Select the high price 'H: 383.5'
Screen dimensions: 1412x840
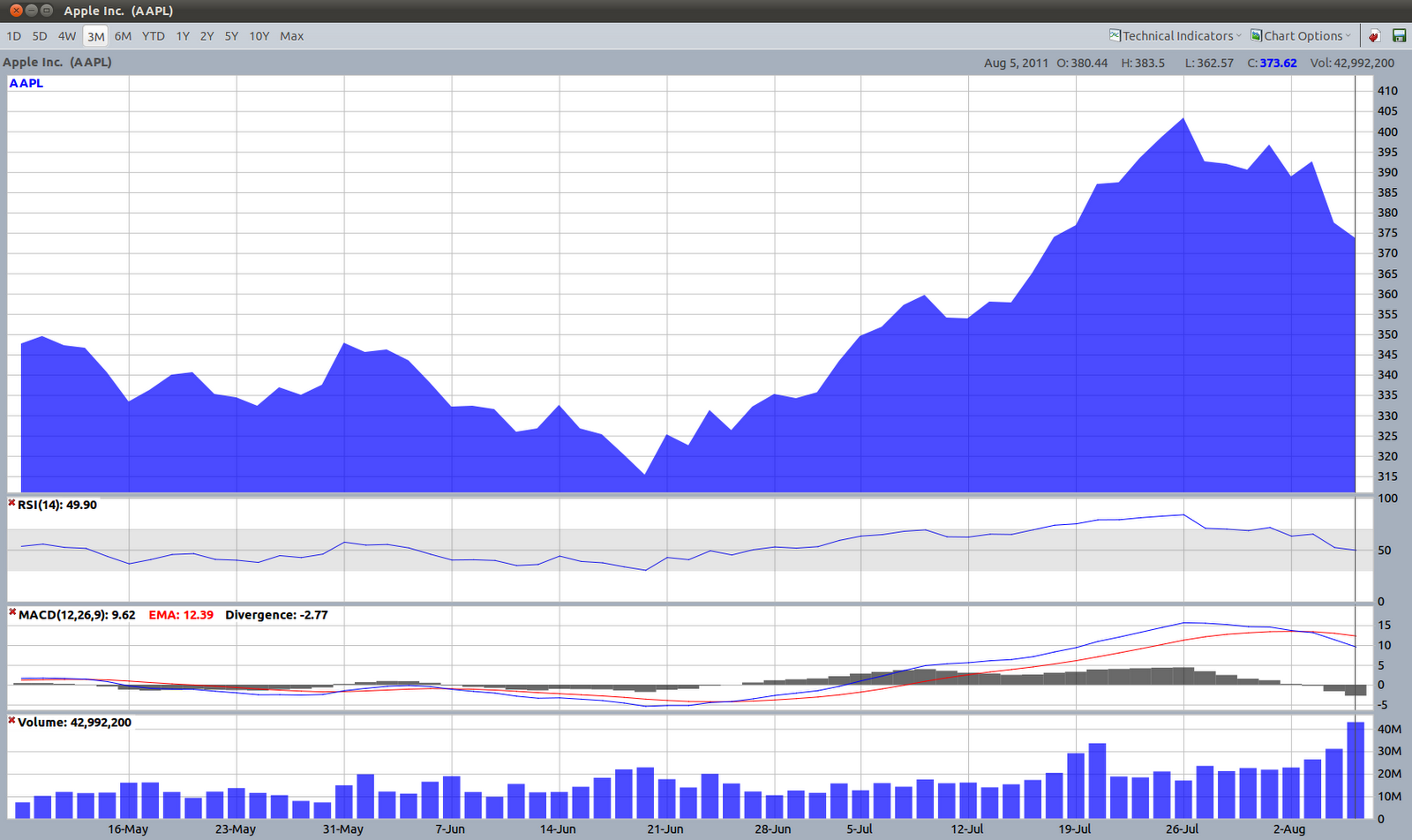pos(1143,63)
